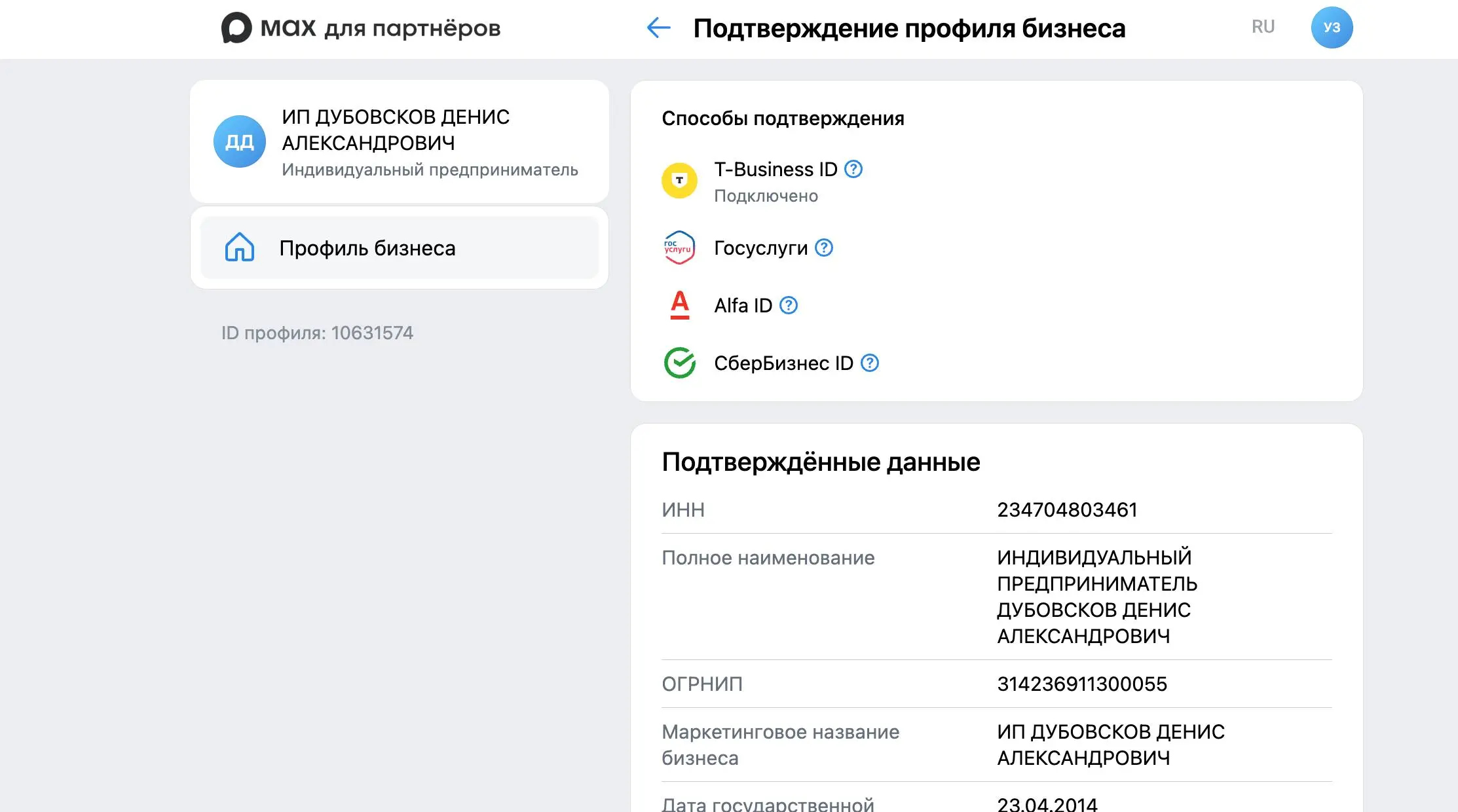Image resolution: width=1458 pixels, height=812 pixels.
Task: Click the back arrow in the header
Action: click(658, 28)
